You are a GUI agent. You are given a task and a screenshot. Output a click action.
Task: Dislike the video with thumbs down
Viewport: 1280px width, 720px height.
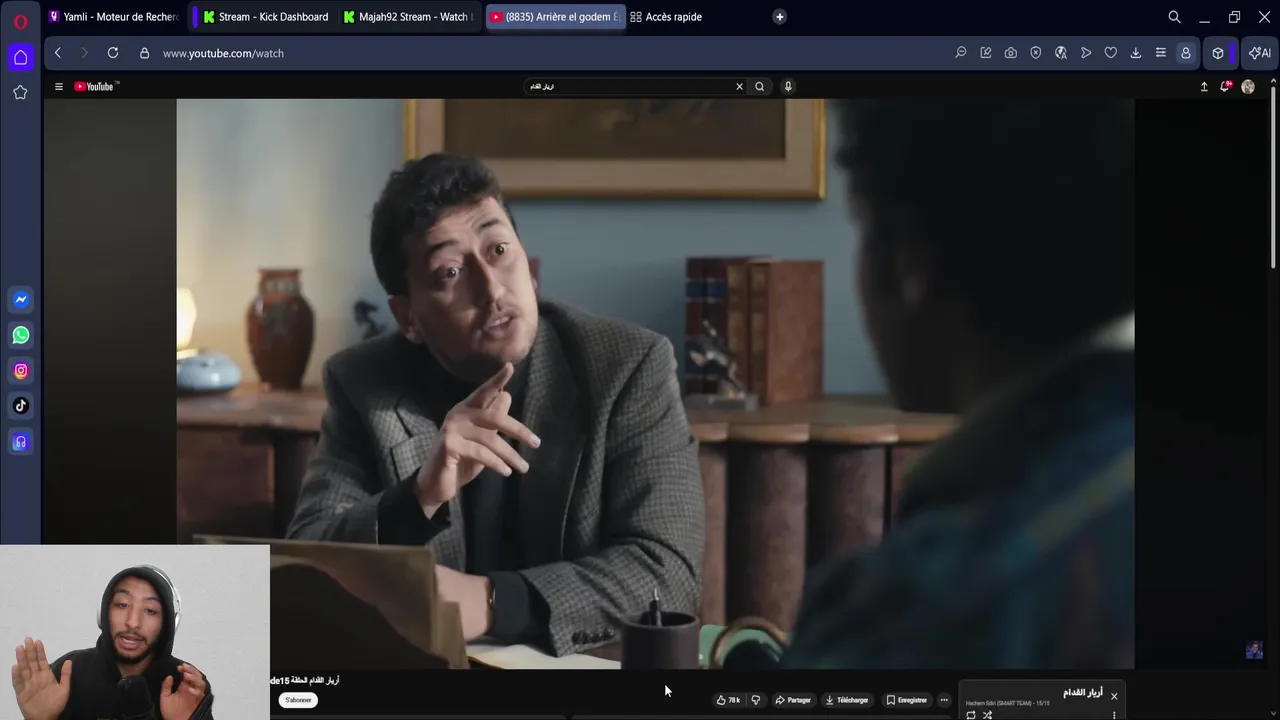tap(756, 700)
